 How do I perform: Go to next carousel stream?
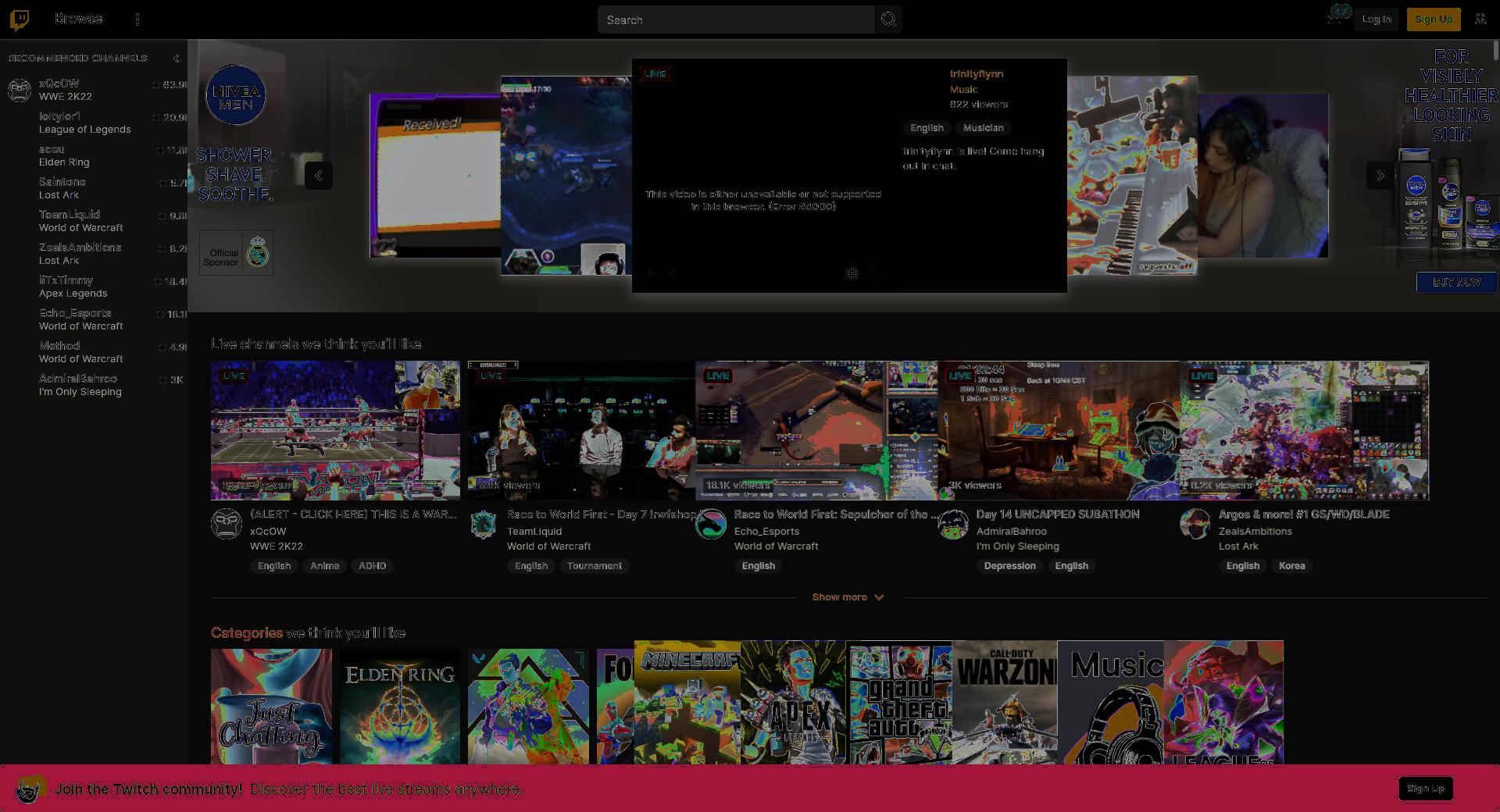point(1380,176)
